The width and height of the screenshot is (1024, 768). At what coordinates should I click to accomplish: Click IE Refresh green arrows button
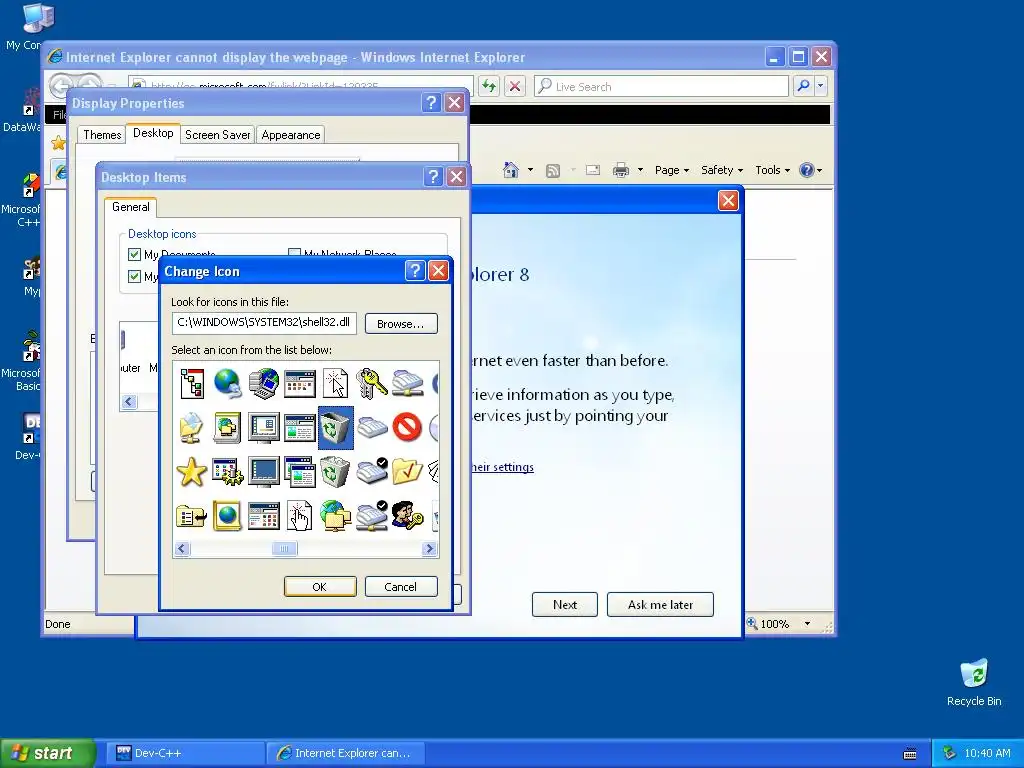coord(489,86)
